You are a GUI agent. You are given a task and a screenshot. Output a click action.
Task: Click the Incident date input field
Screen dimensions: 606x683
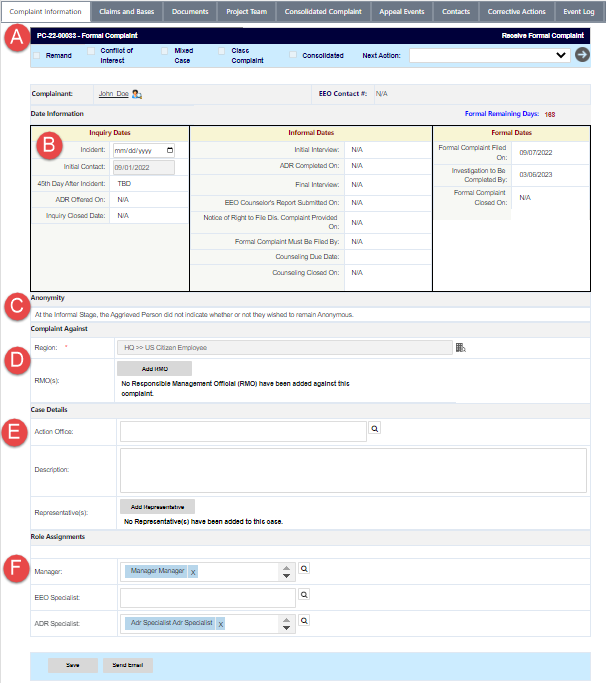144,150
